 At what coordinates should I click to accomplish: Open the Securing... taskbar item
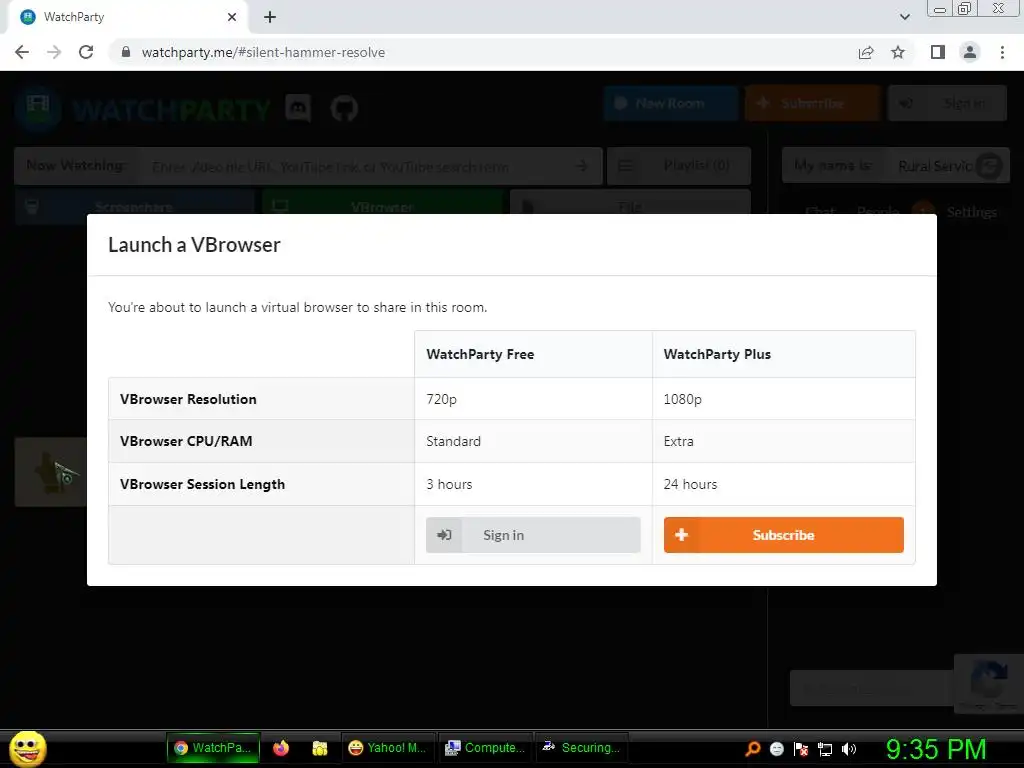tap(582, 748)
